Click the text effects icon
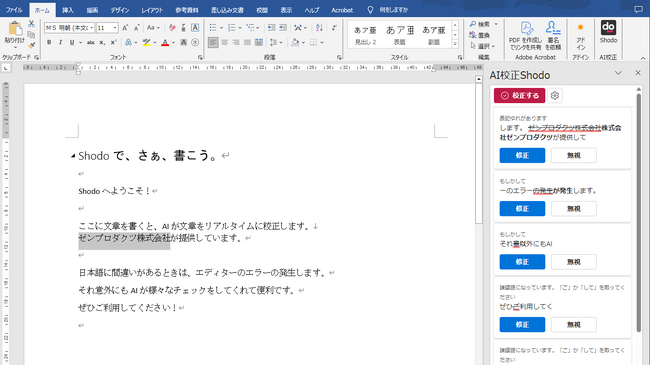Image resolution: width=650 pixels, height=366 pixels. coord(128,42)
